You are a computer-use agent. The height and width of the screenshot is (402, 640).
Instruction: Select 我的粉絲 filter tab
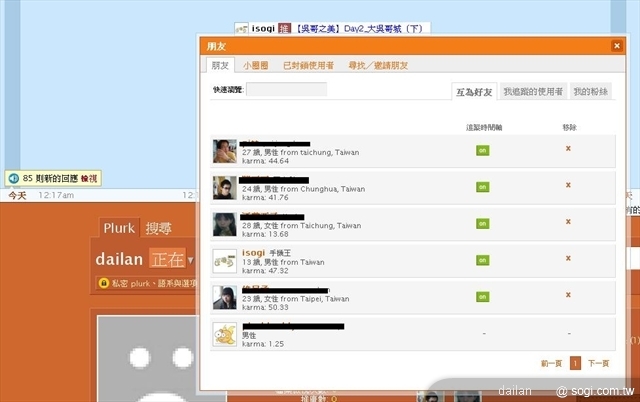[x=591, y=92]
